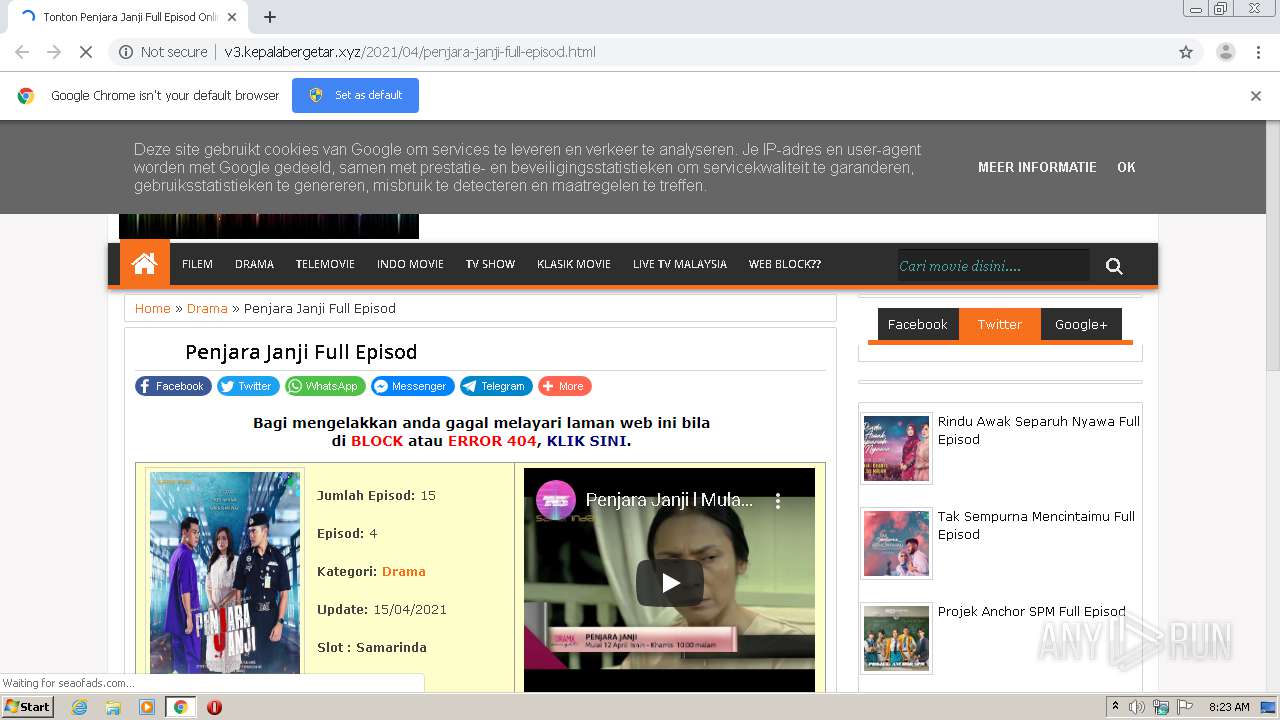Open the TV SHOW menu item
Image resolution: width=1280 pixels, height=720 pixels.
tap(490, 264)
